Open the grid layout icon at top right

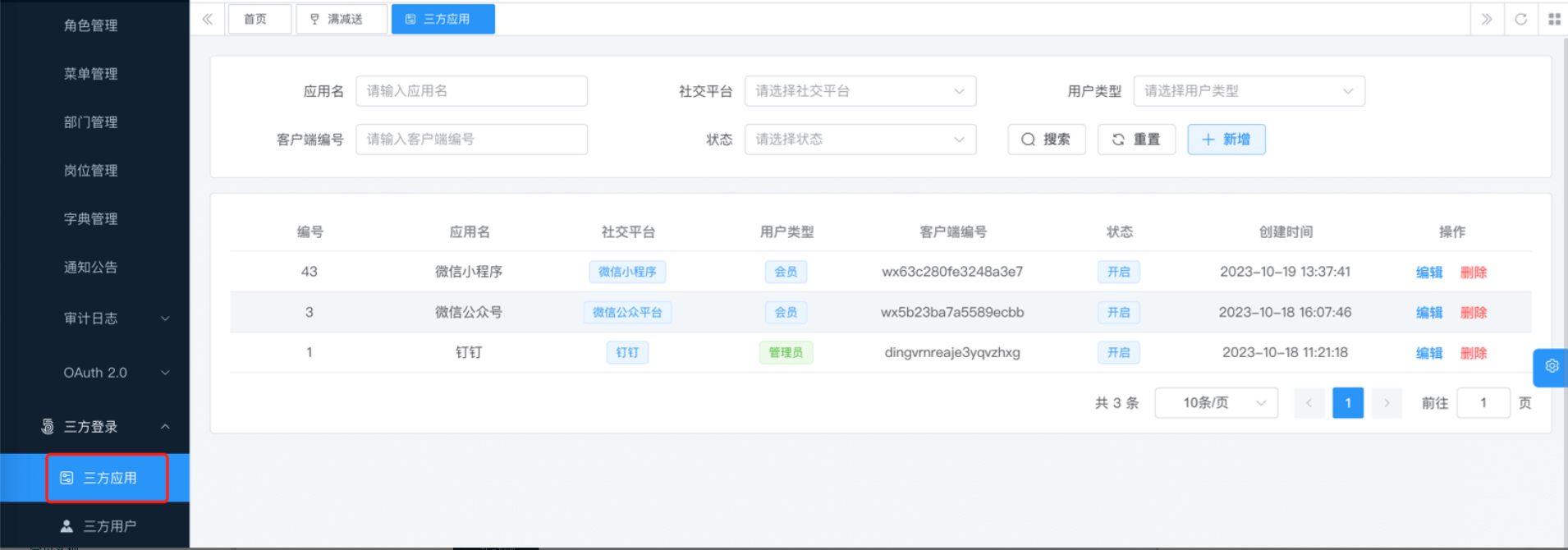[1554, 19]
